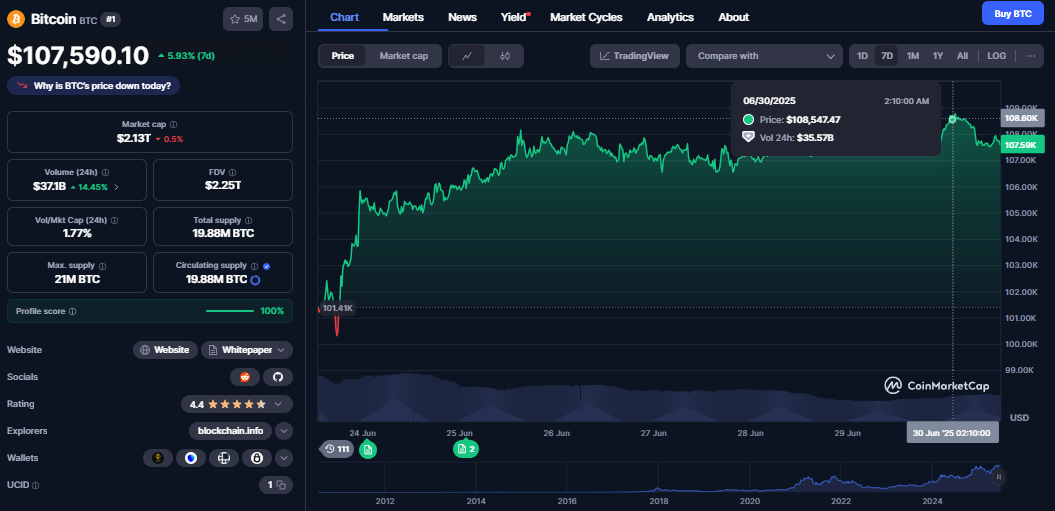Open the Compare with dropdown

click(x=764, y=56)
